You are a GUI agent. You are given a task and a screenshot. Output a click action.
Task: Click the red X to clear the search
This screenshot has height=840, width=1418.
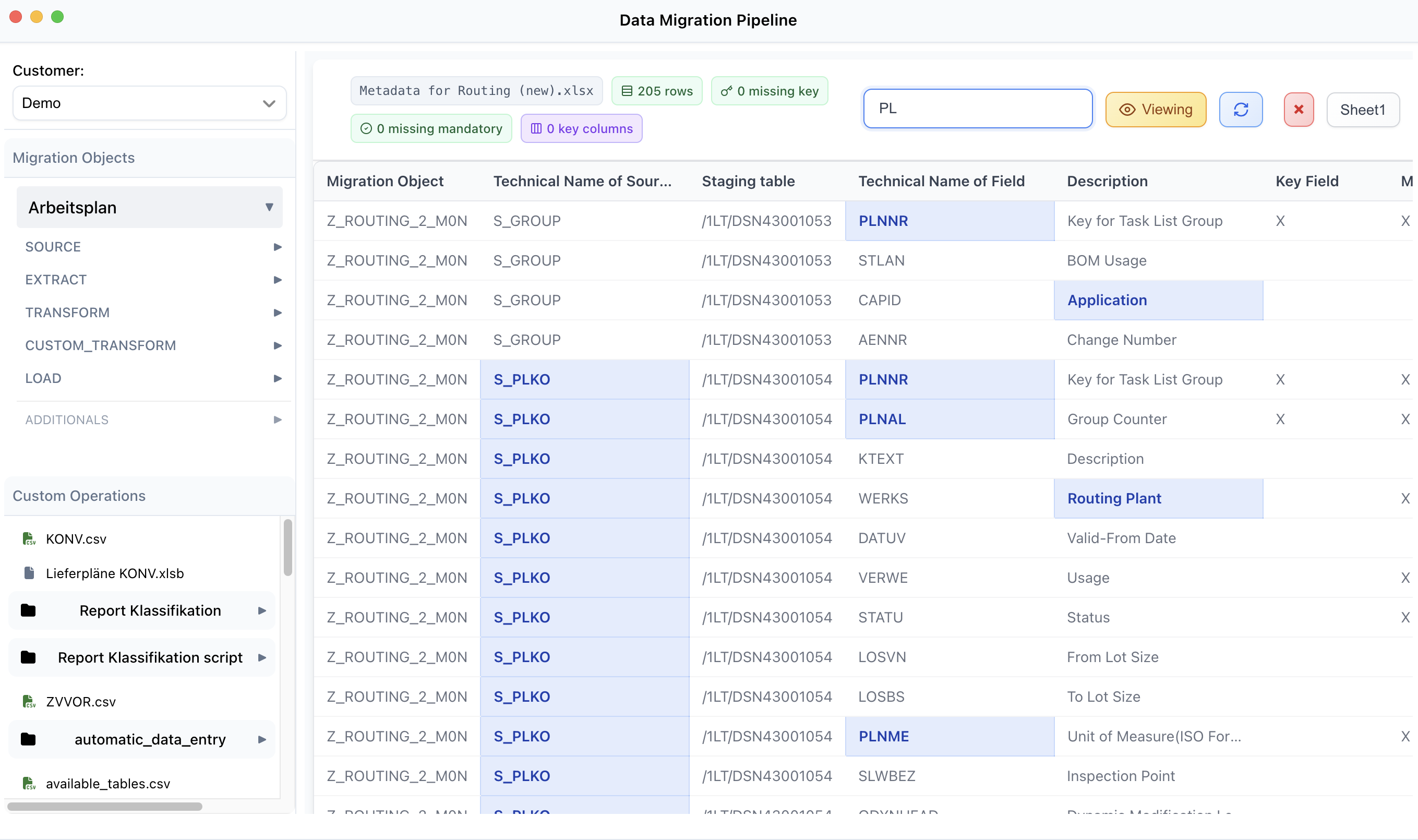click(1298, 109)
